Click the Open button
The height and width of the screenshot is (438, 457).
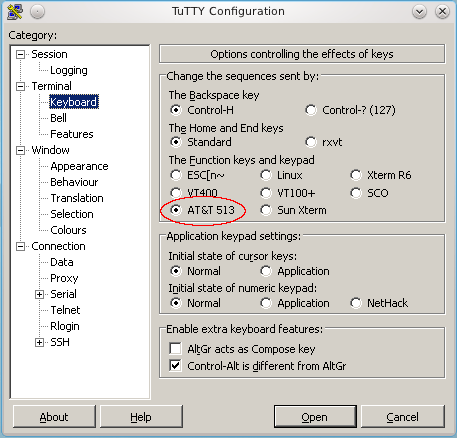pyautogui.click(x=315, y=417)
